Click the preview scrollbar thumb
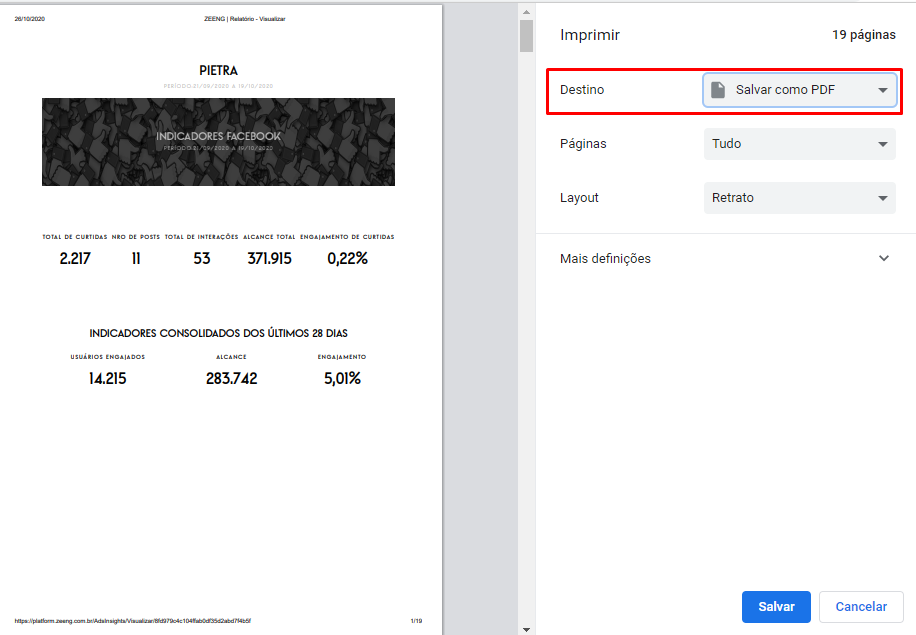 point(526,36)
